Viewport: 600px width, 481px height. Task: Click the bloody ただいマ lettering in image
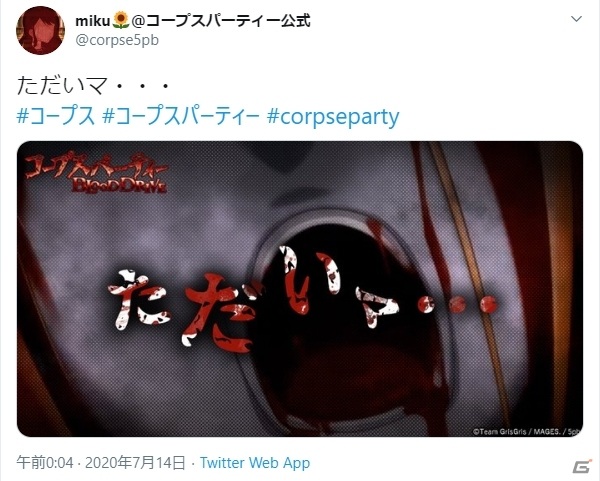click(x=302, y=298)
